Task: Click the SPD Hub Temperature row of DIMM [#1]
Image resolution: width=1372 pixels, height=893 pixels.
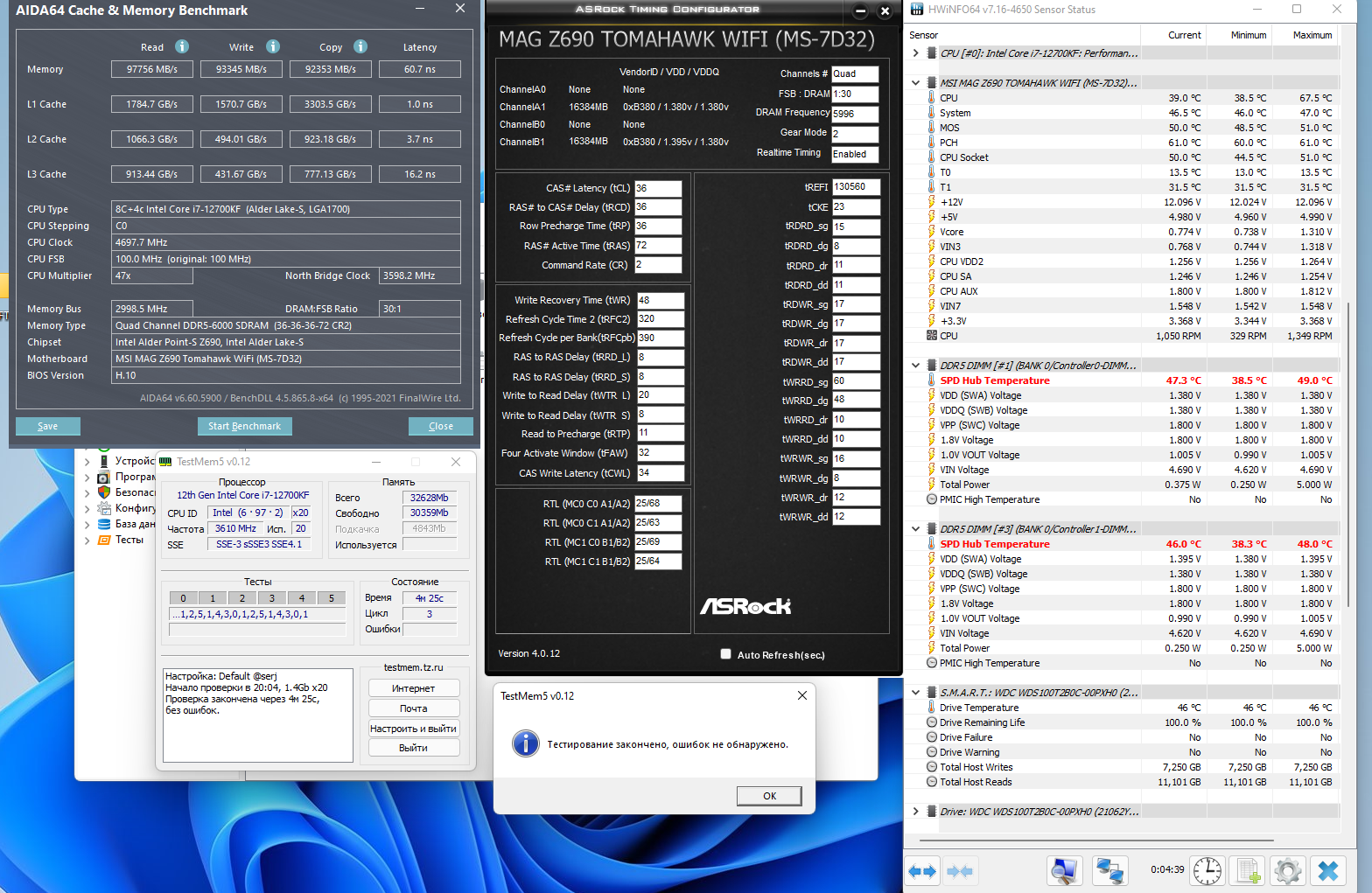Action: (x=1122, y=380)
